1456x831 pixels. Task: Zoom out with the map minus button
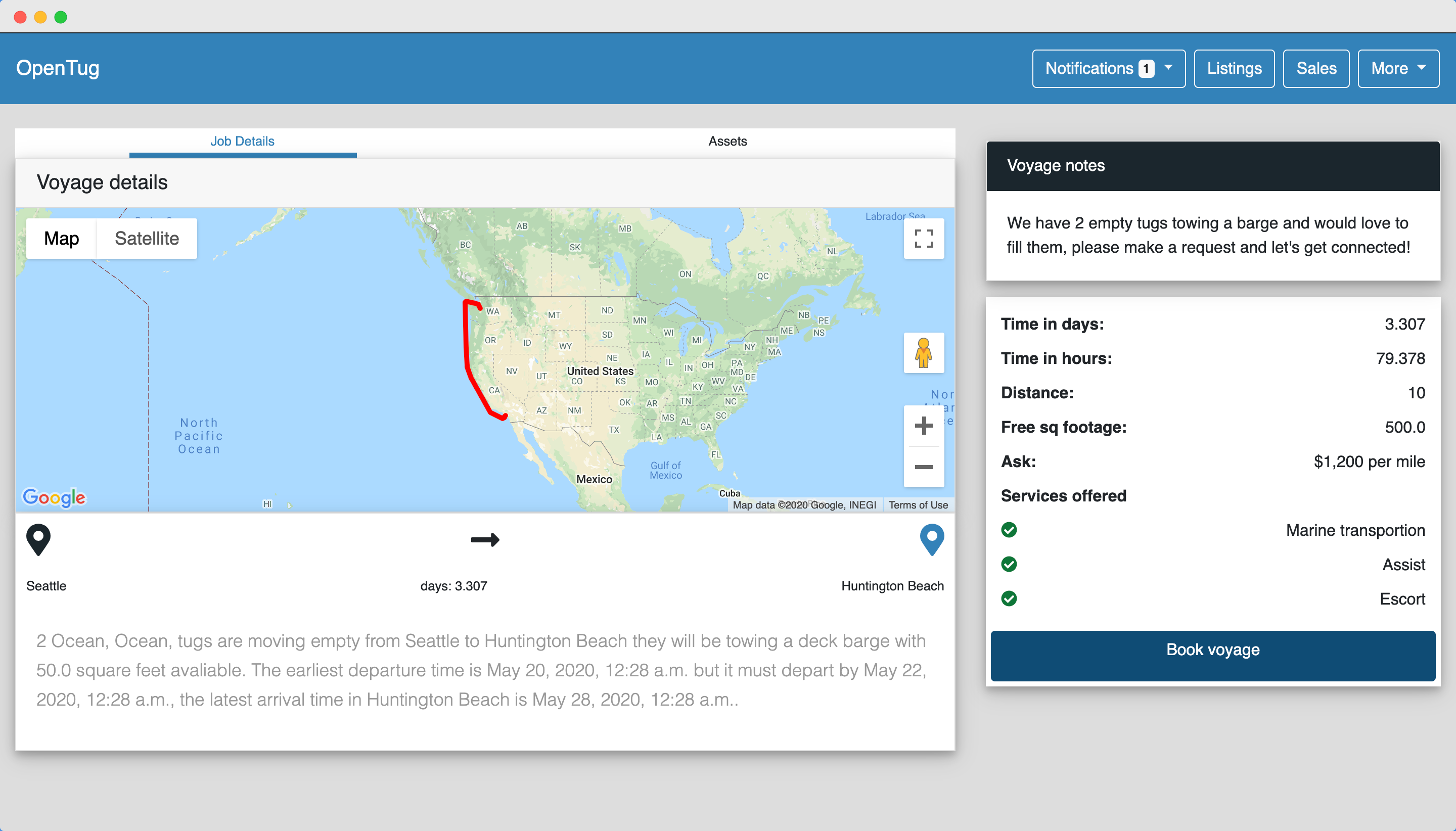click(x=924, y=467)
